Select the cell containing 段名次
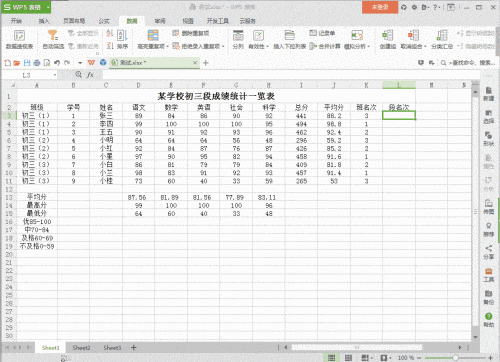 [x=399, y=107]
